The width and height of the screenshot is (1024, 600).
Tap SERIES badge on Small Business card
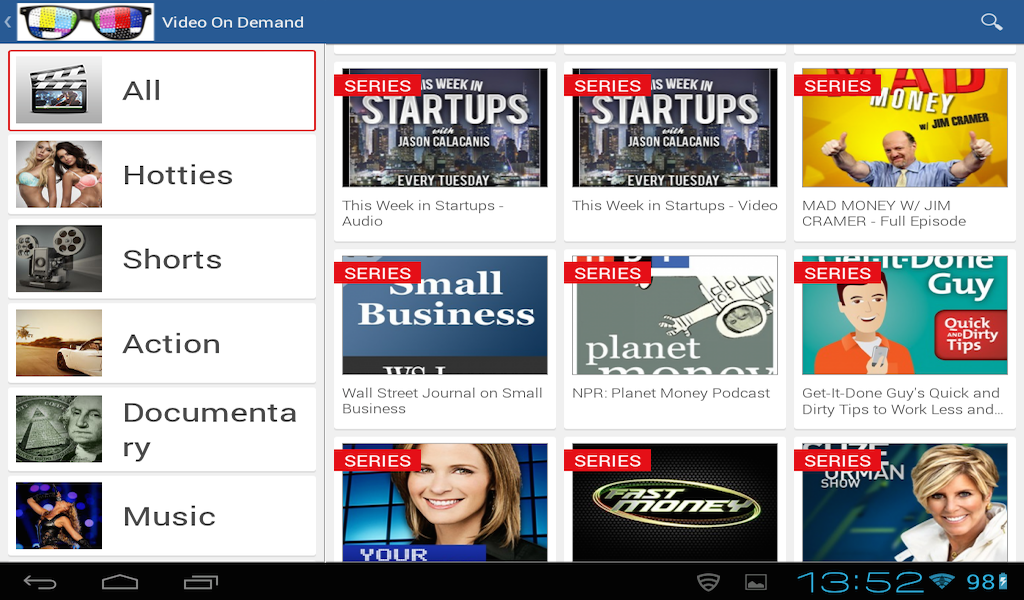click(x=377, y=273)
